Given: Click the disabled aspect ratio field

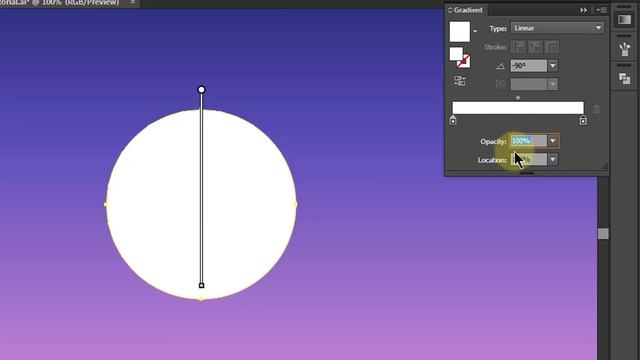Looking at the screenshot, I should click(529, 84).
